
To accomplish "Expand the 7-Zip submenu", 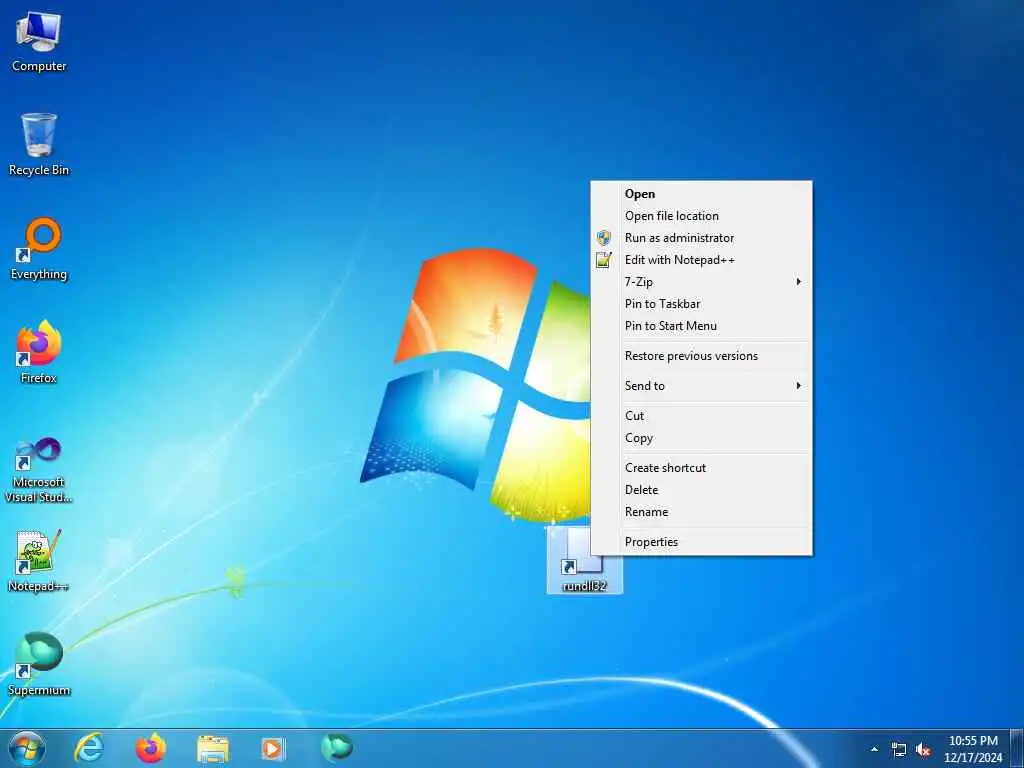I will coord(702,282).
